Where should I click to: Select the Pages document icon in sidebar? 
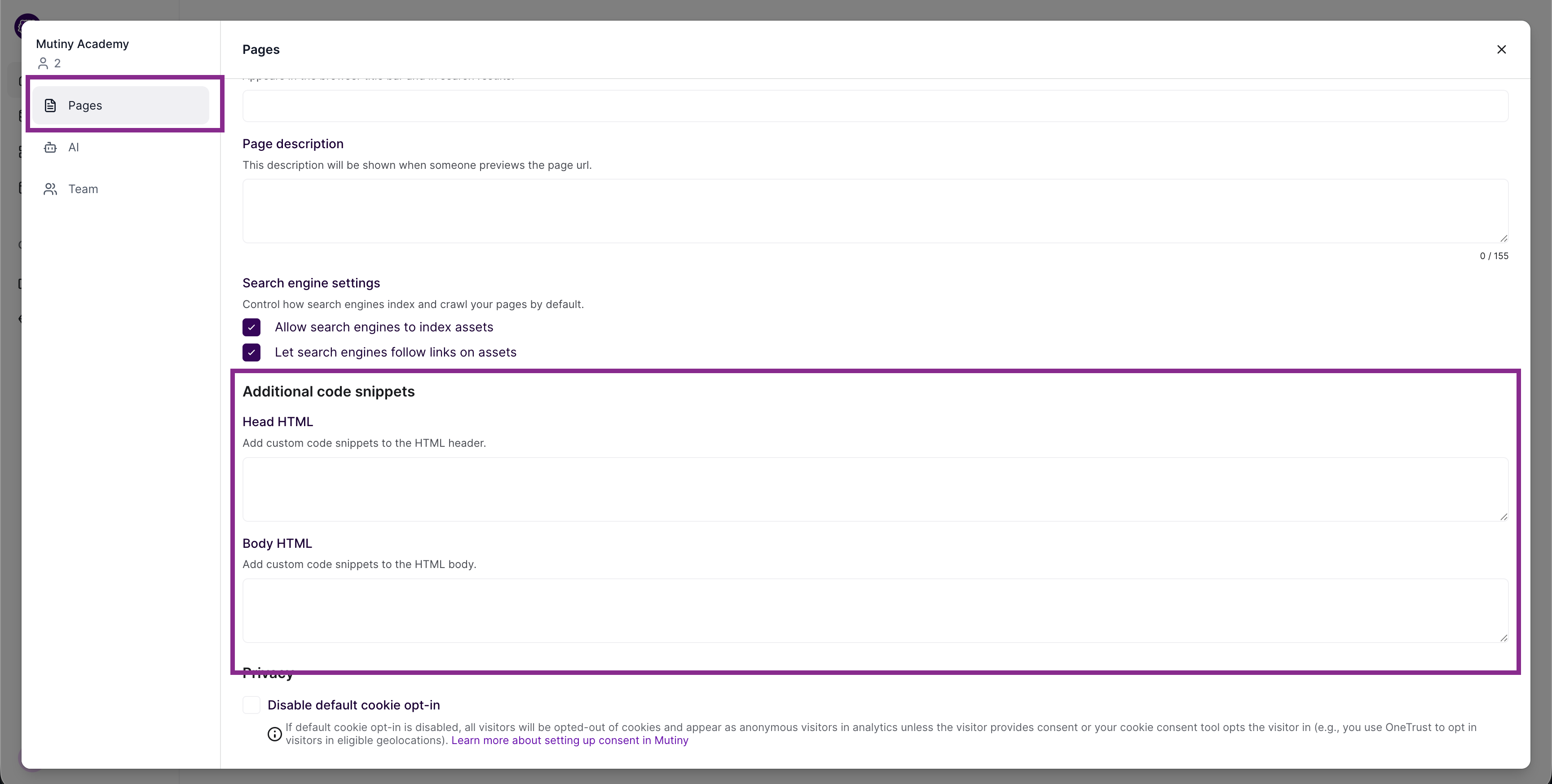[50, 105]
